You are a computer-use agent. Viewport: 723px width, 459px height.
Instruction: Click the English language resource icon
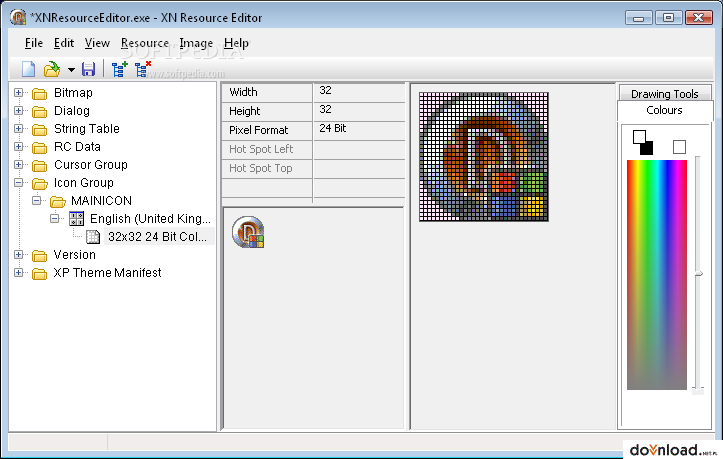76,219
